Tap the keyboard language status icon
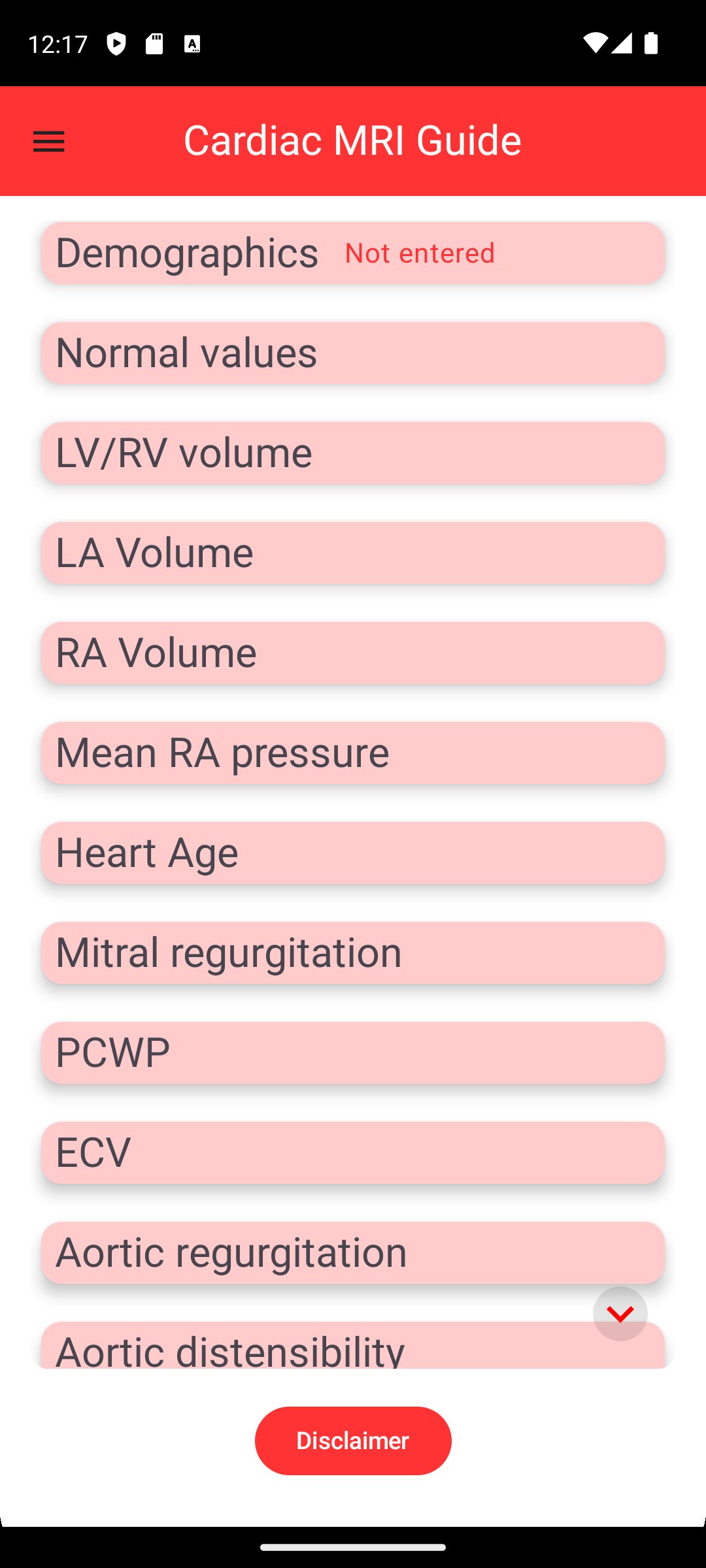The width and height of the screenshot is (706, 1568). [x=192, y=44]
